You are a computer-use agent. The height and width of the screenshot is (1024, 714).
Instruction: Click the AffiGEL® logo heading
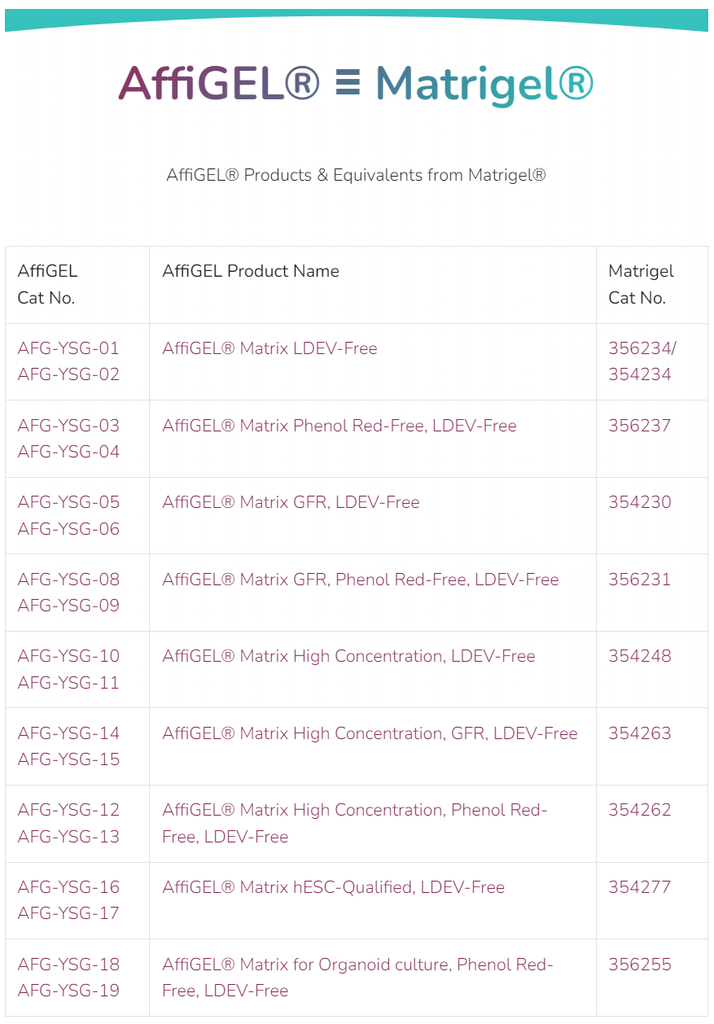219,84
